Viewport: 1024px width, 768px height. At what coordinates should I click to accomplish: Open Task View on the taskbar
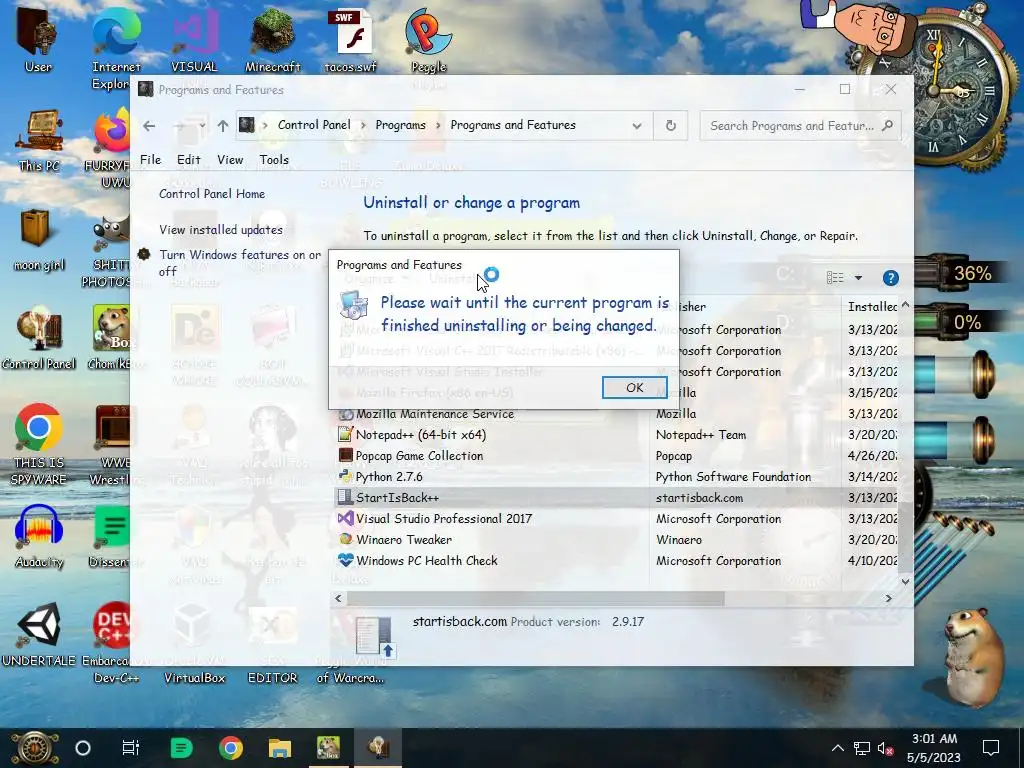pos(131,748)
